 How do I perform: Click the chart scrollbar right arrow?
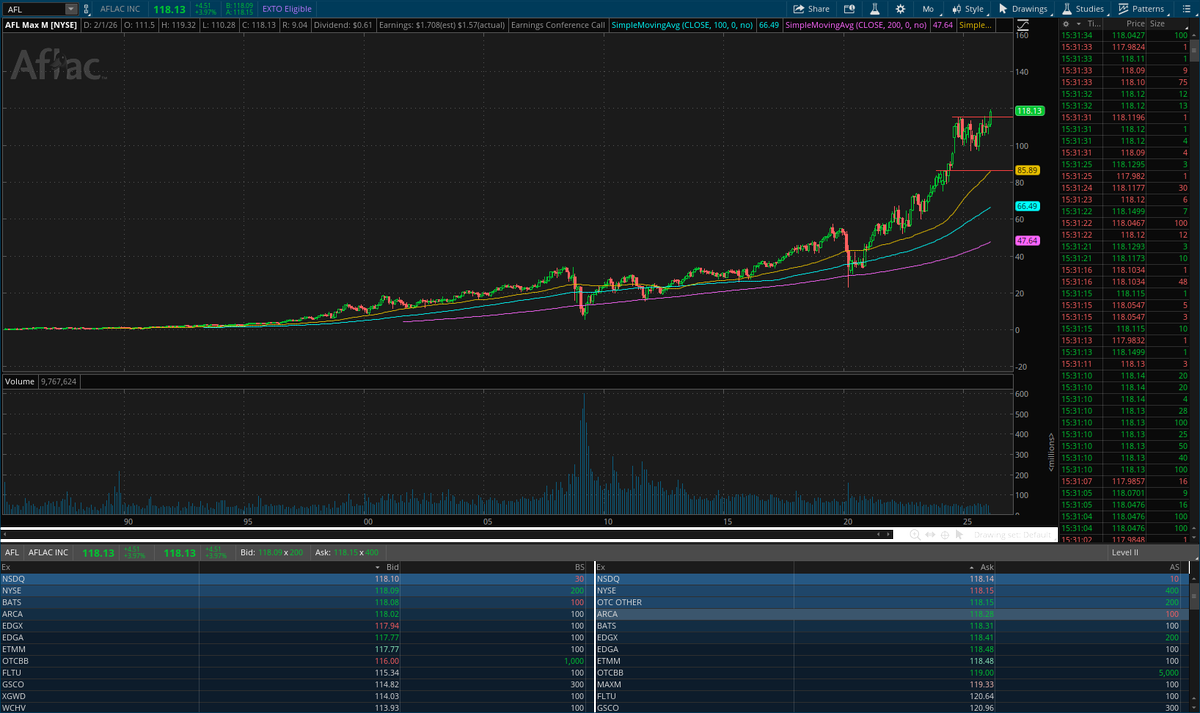pyautogui.click(x=888, y=535)
